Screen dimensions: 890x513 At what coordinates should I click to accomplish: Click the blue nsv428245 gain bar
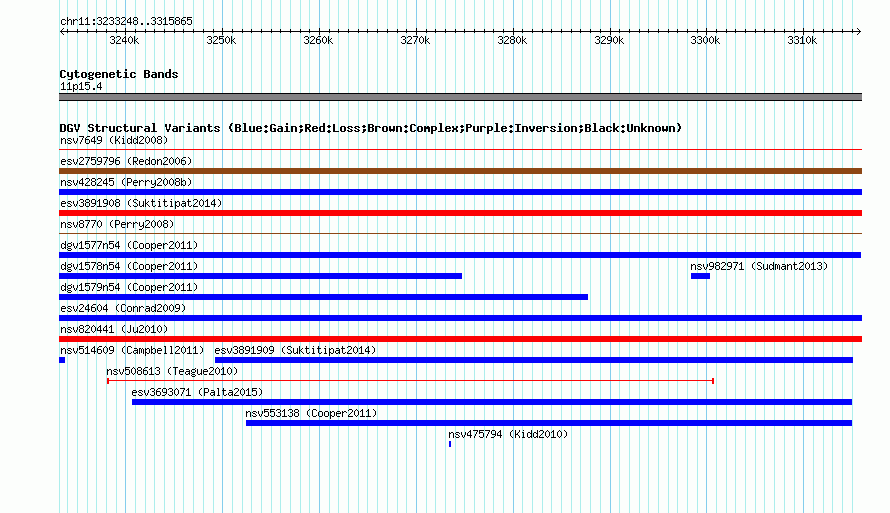click(460, 192)
